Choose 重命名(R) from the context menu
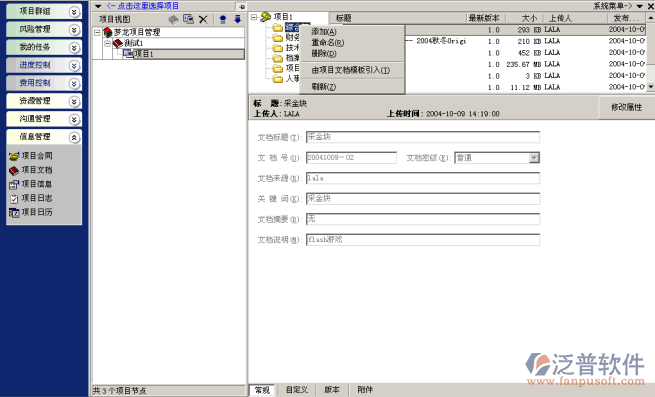Image resolution: width=655 pixels, height=397 pixels. coord(328,43)
